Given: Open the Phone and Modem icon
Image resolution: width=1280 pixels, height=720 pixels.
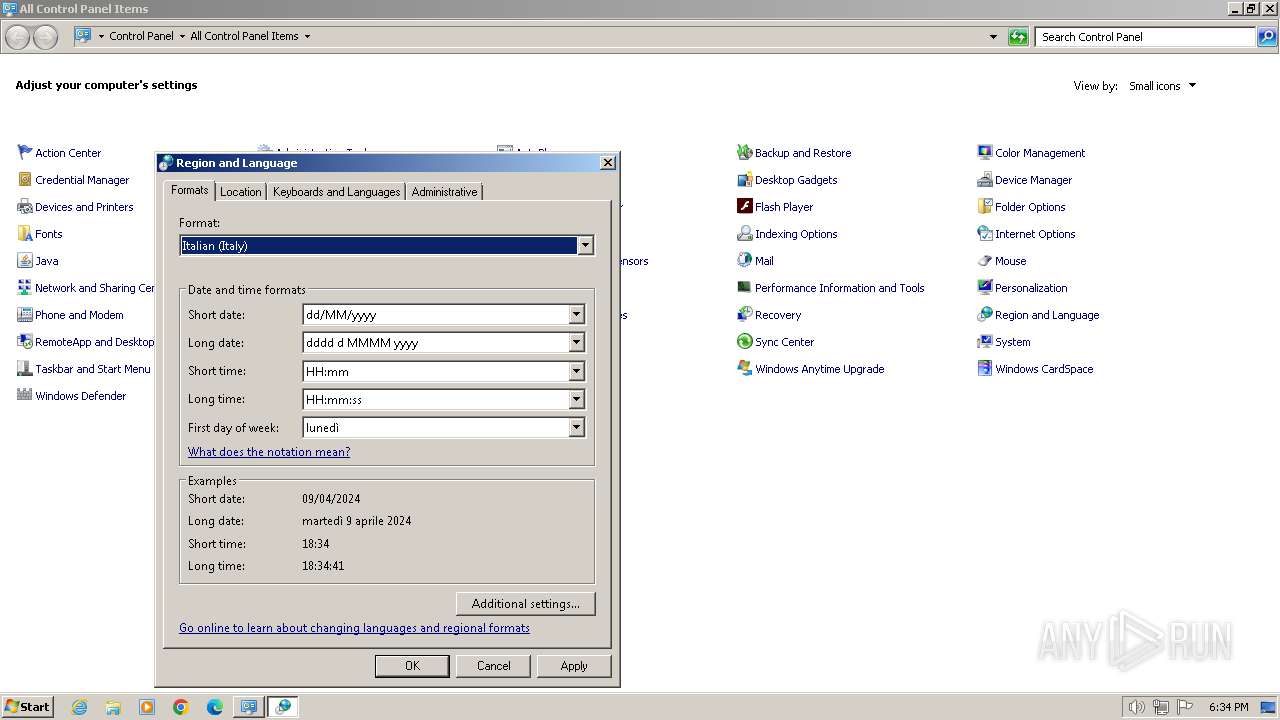Looking at the screenshot, I should click(25, 315).
